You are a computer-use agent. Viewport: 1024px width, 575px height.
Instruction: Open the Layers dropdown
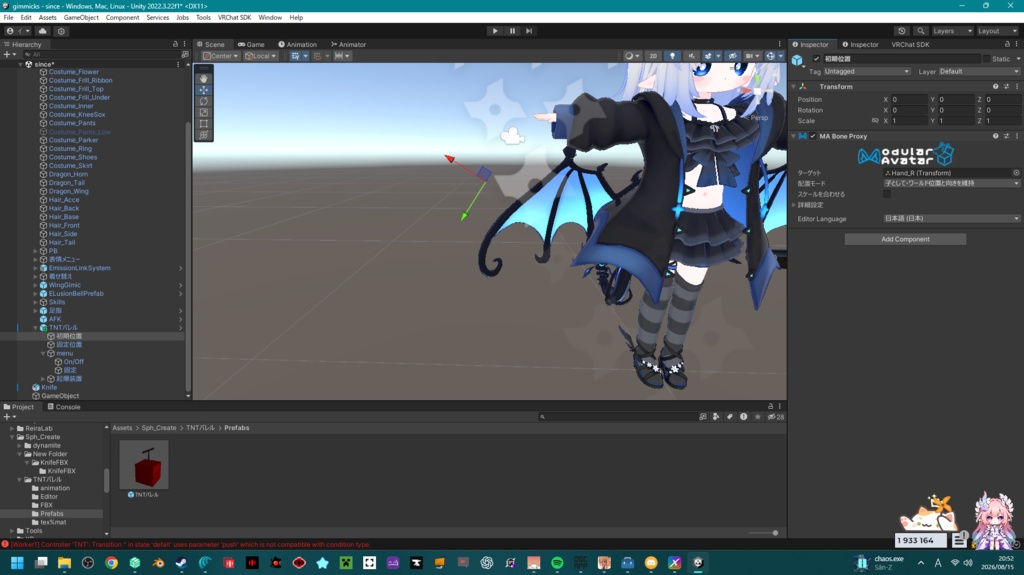click(952, 31)
